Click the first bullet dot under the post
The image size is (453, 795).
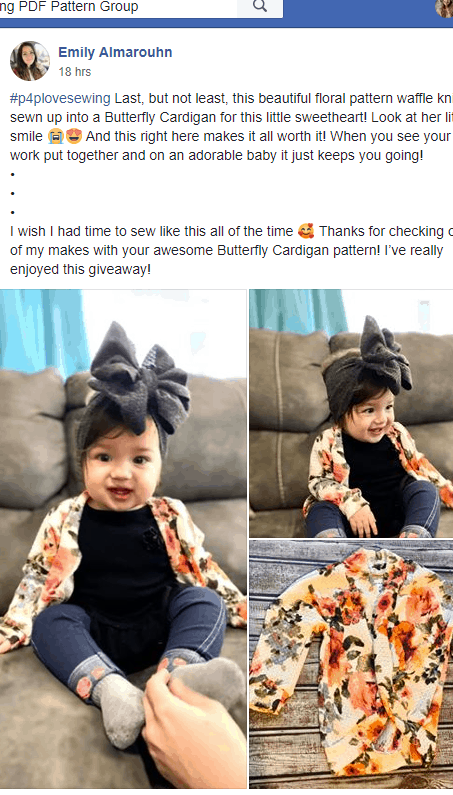[x=12, y=175]
